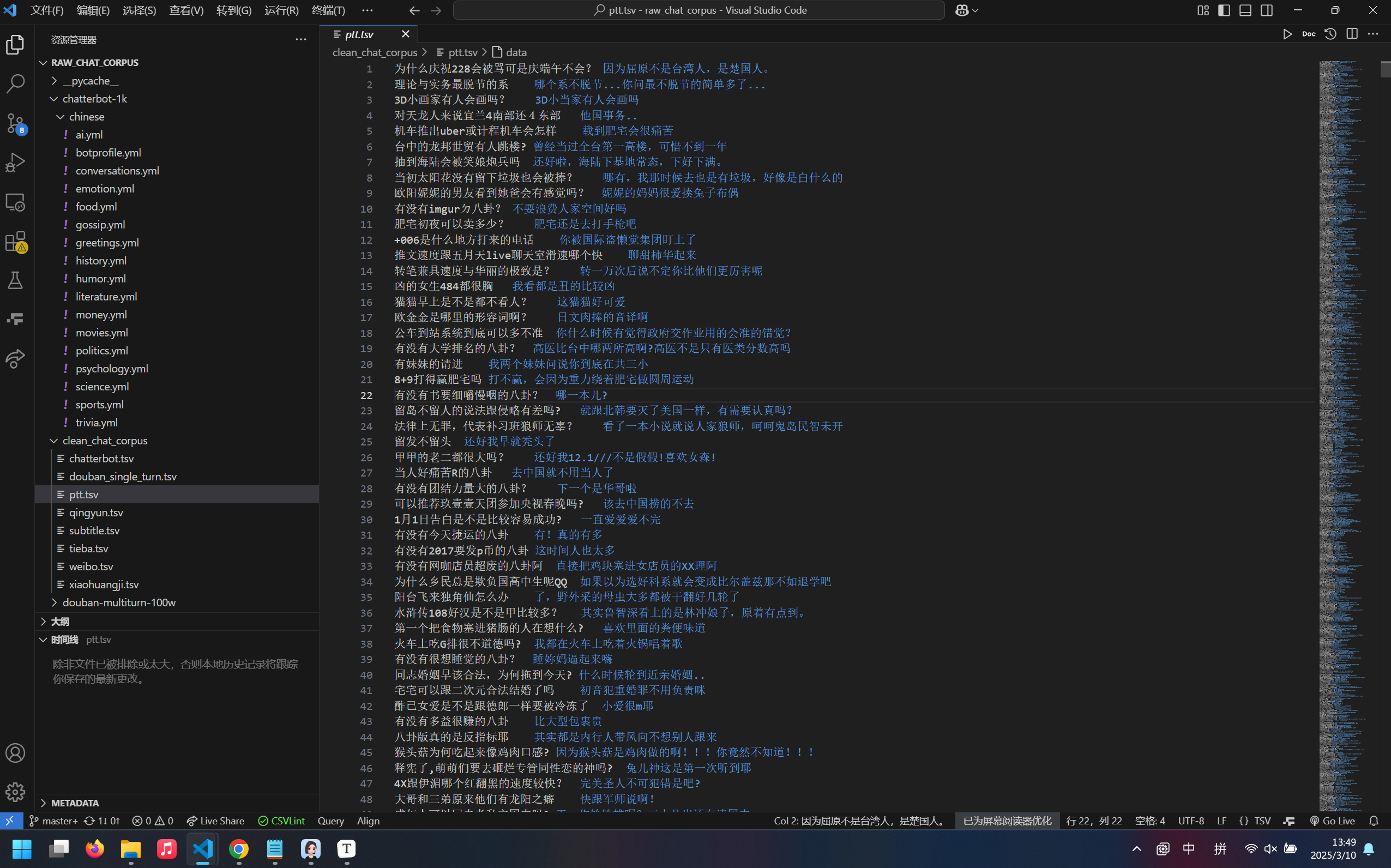1391x868 pixels.
Task: Open Remote Explorer view icon
Action: click(x=15, y=202)
